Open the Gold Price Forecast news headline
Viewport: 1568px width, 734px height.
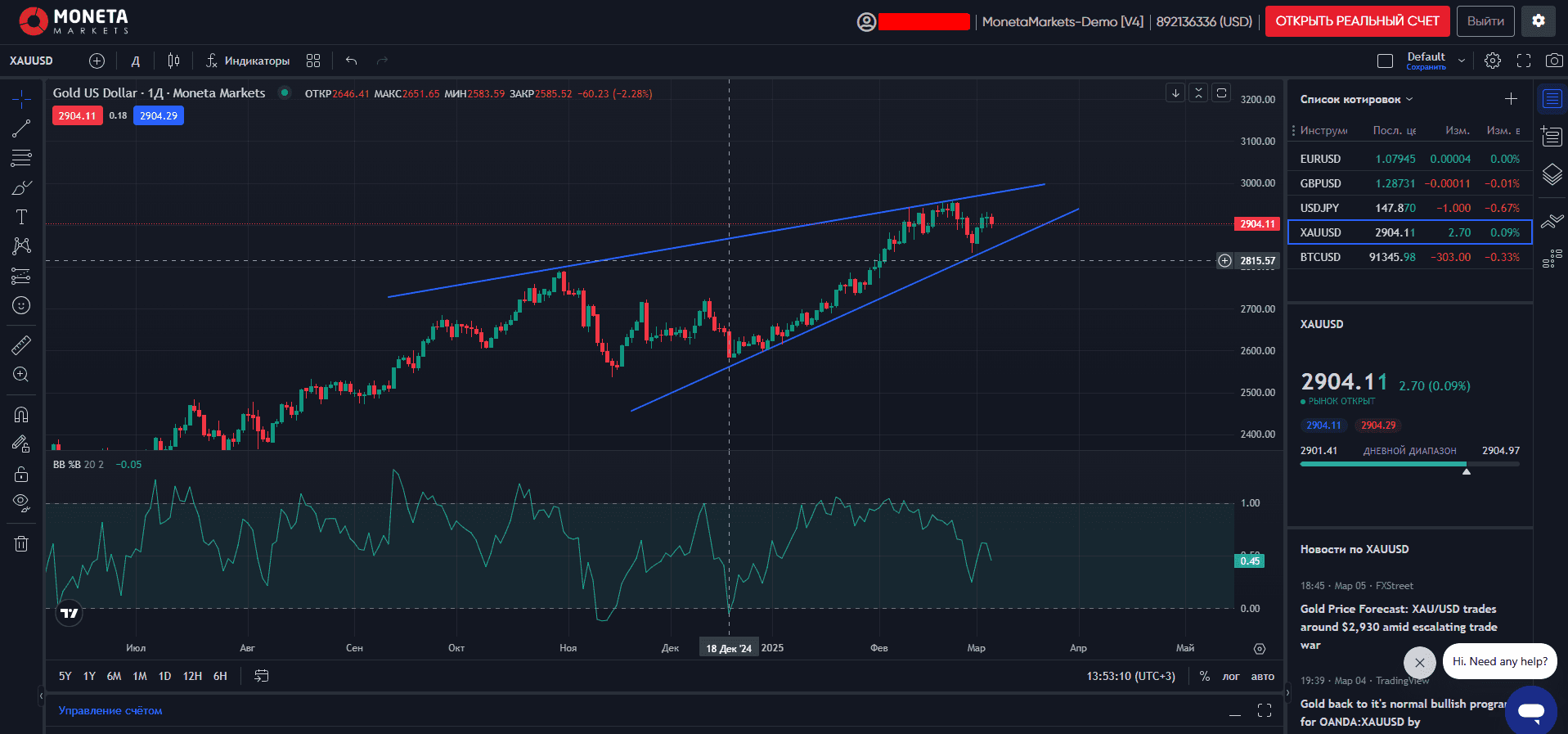click(x=1399, y=627)
